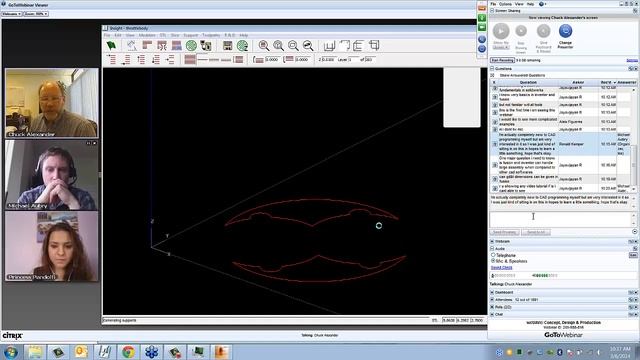Click the network computers icon in toolbar
Image resolution: width=640 pixels, height=360 pixels.
(x=206, y=45)
